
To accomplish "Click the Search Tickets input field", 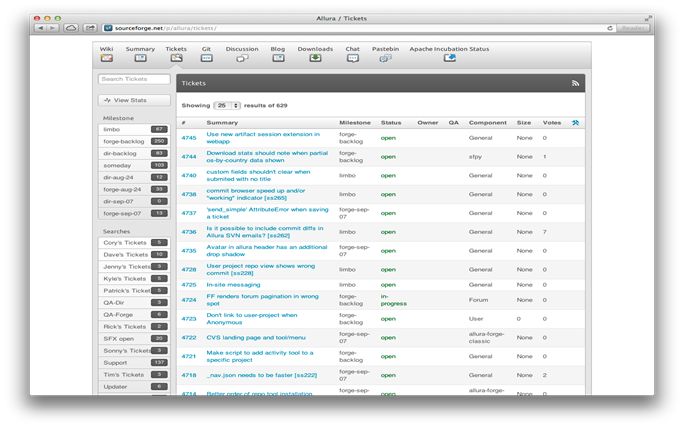I will [x=134, y=79].
